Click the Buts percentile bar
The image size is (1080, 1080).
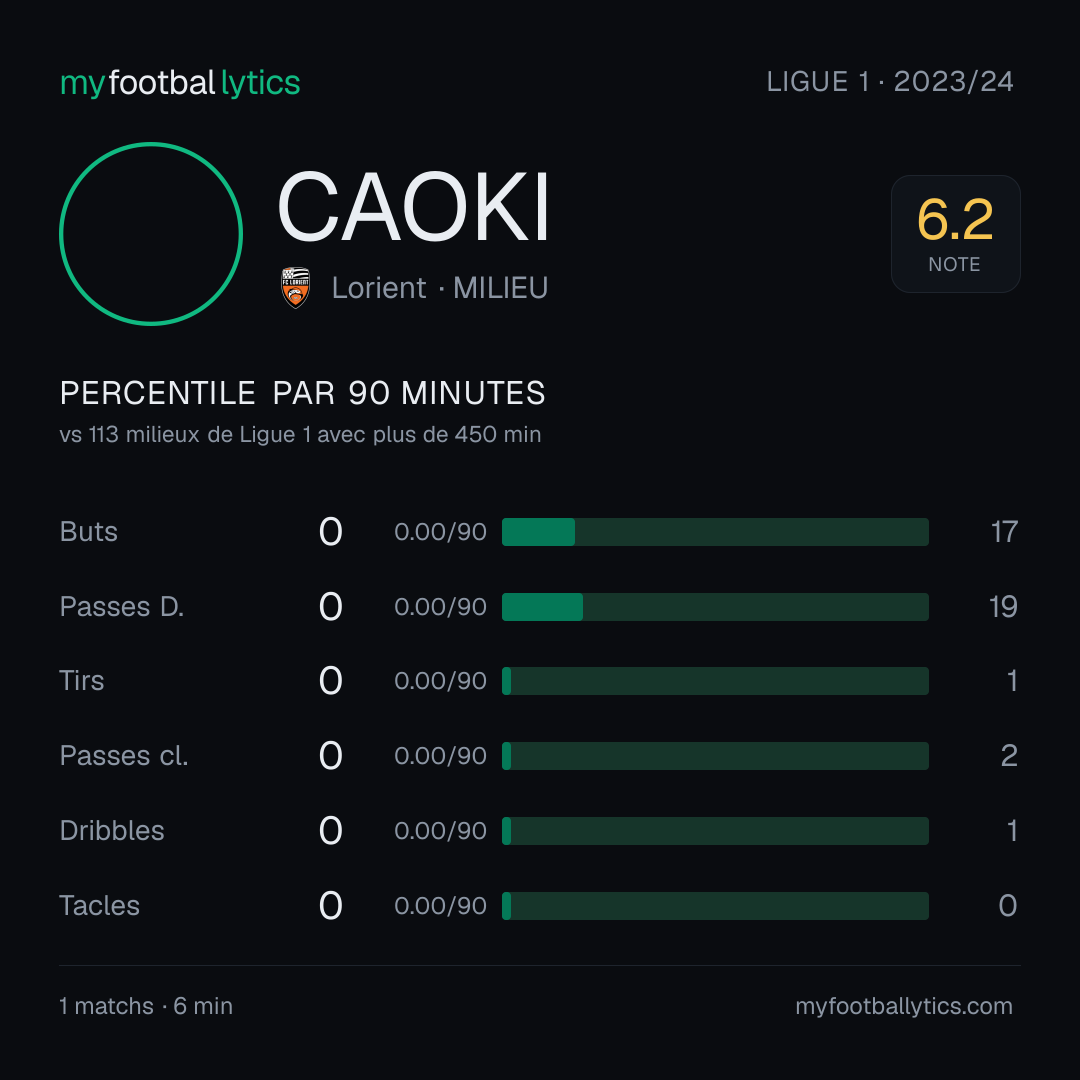715,532
